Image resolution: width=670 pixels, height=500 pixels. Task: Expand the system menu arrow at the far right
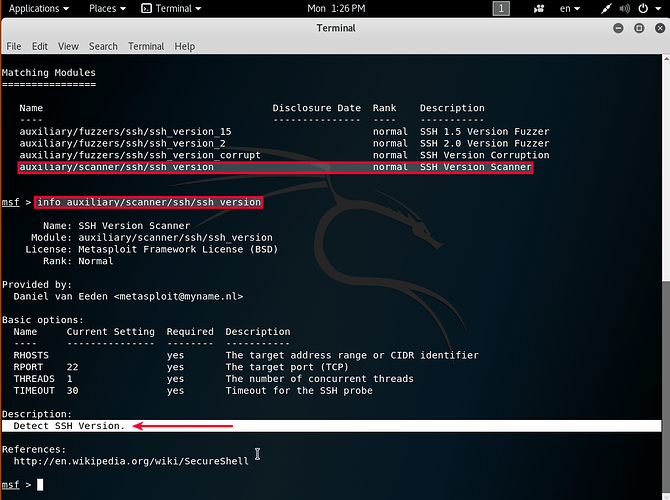pyautogui.click(x=658, y=8)
